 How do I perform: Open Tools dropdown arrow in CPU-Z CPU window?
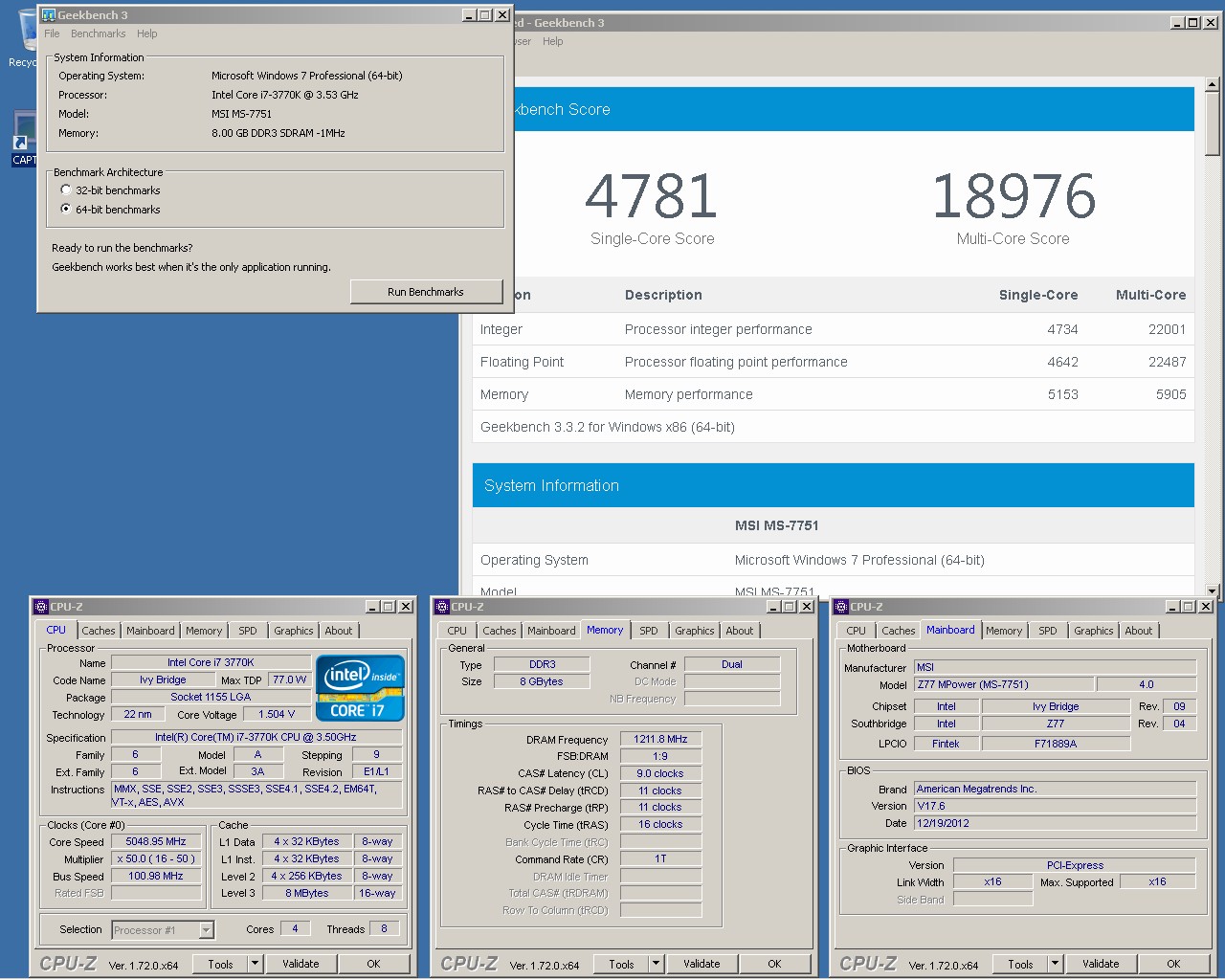coord(256,964)
